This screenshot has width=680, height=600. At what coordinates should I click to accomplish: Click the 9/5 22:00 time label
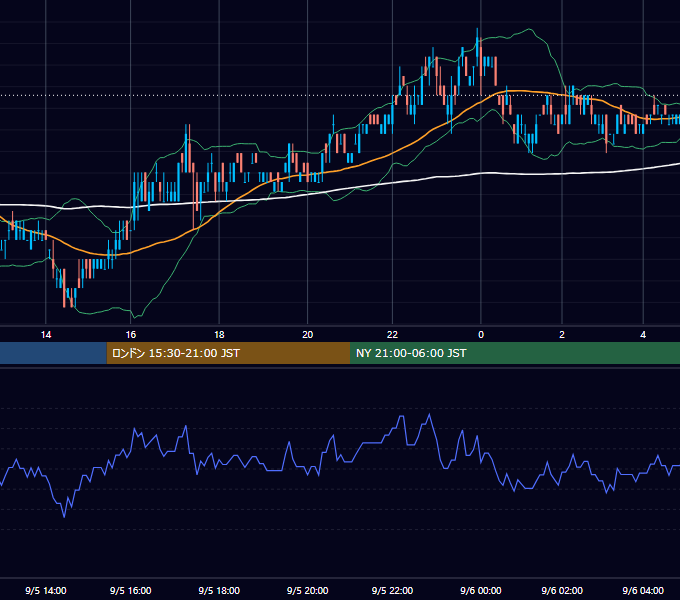tap(392, 590)
